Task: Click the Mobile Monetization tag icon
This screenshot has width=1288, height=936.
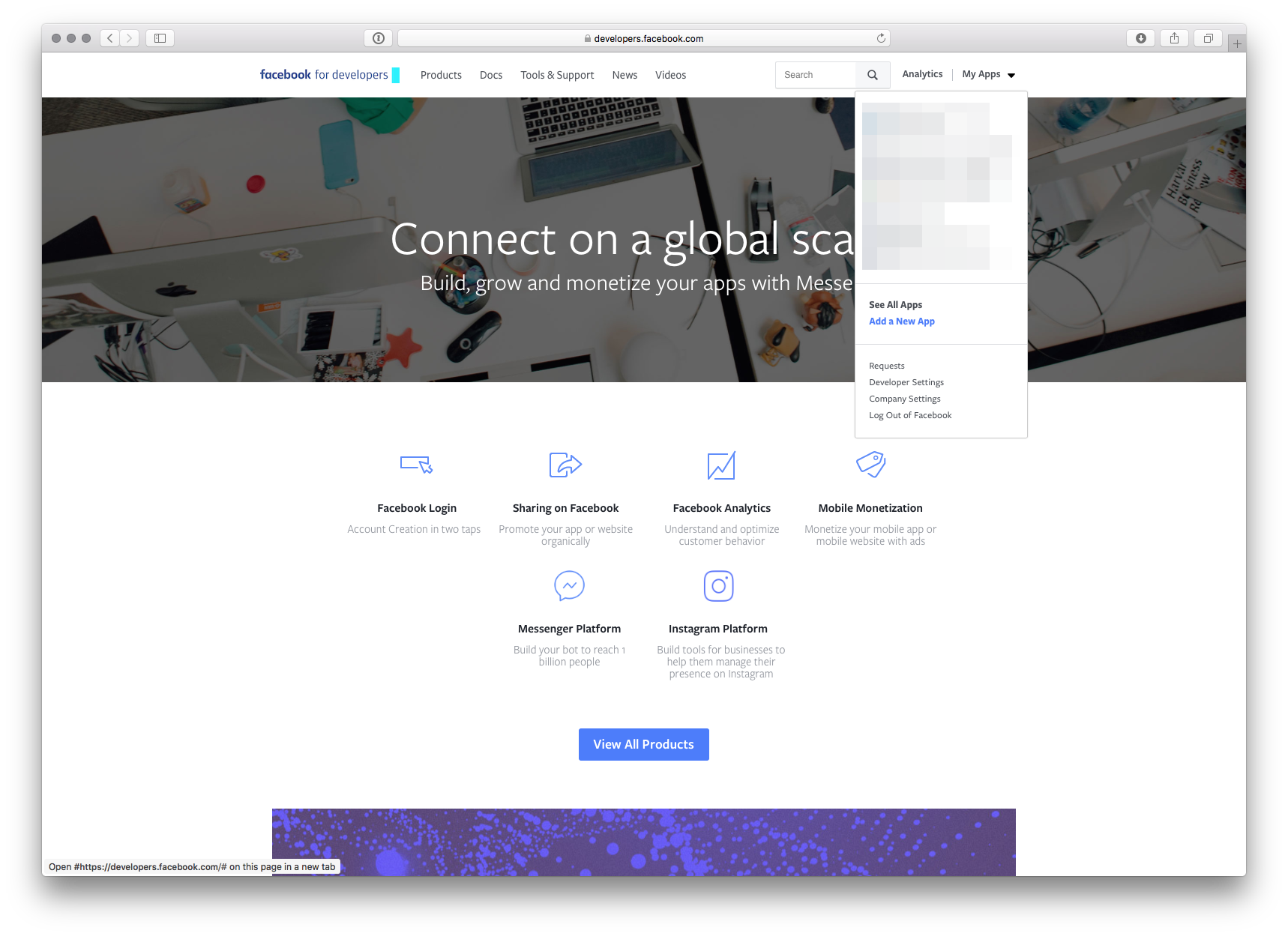Action: click(x=871, y=465)
